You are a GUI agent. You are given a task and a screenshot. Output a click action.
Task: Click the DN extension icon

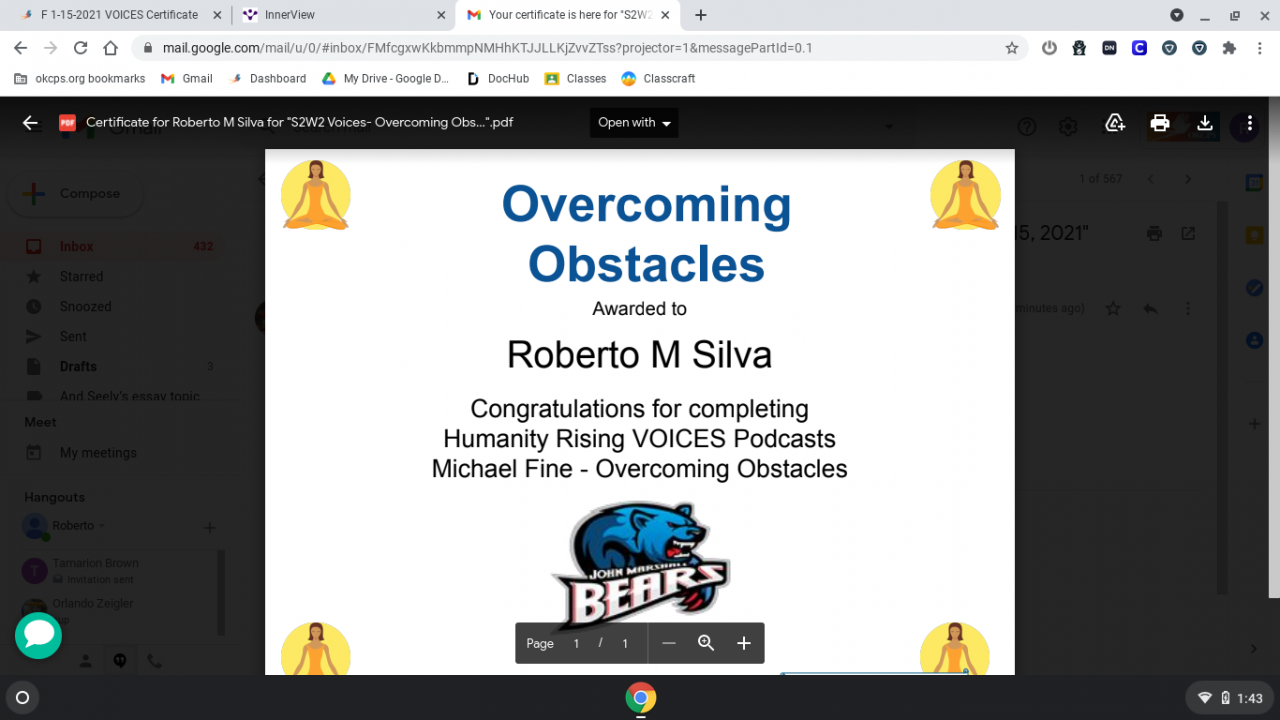1109,48
